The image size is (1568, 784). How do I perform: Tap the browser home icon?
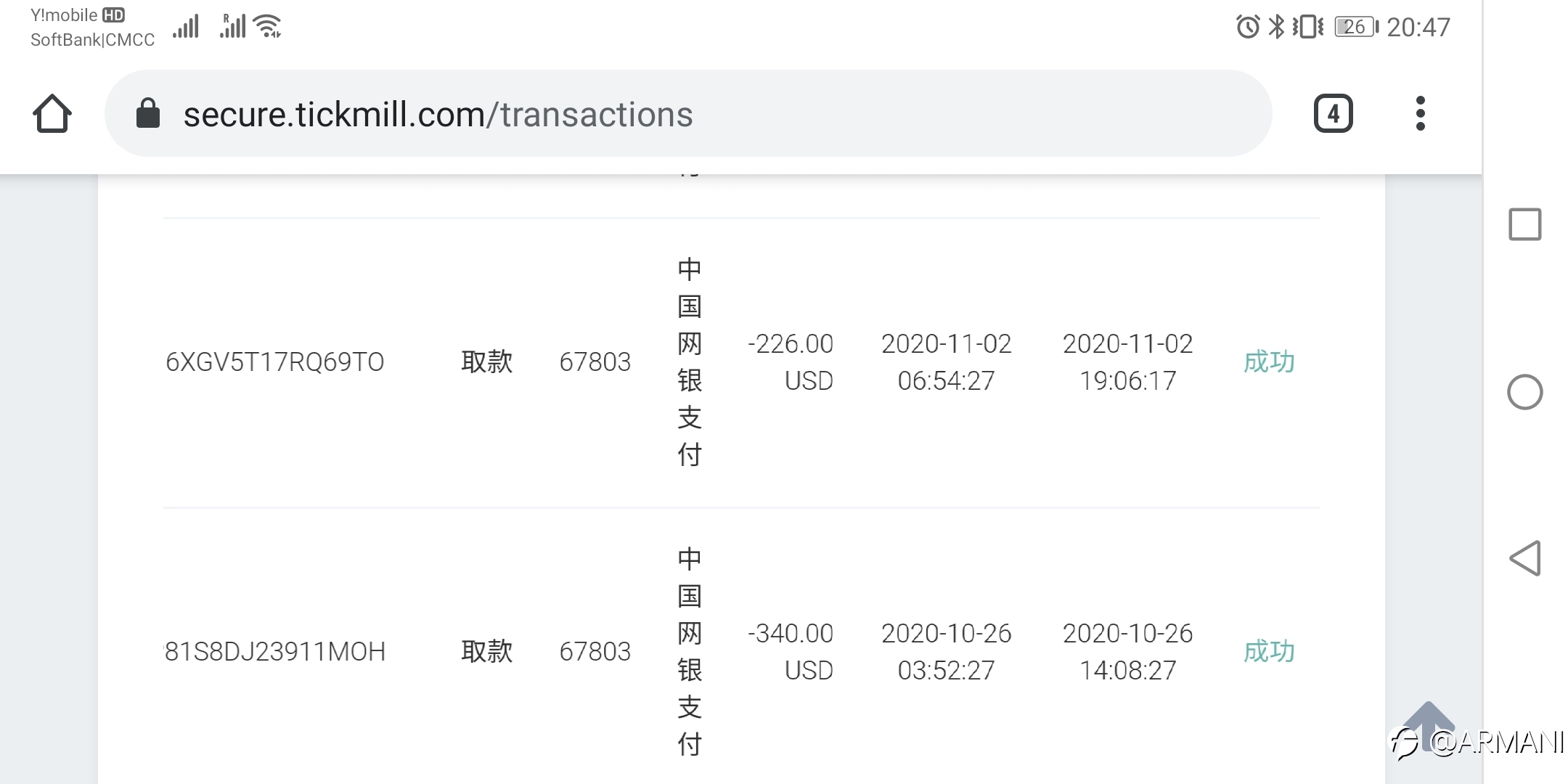coord(52,113)
